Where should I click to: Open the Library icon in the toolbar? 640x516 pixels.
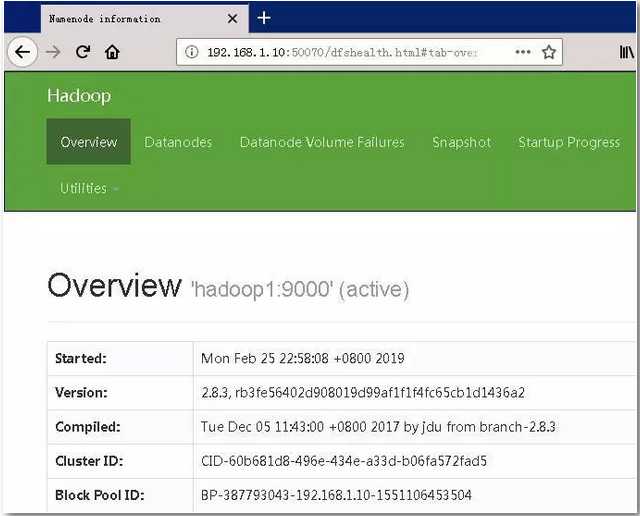pyautogui.click(x=627, y=52)
